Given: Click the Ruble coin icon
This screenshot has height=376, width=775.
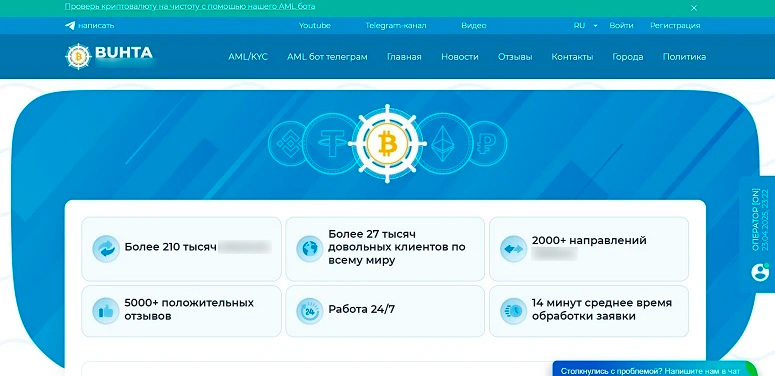Looking at the screenshot, I should tap(487, 143).
